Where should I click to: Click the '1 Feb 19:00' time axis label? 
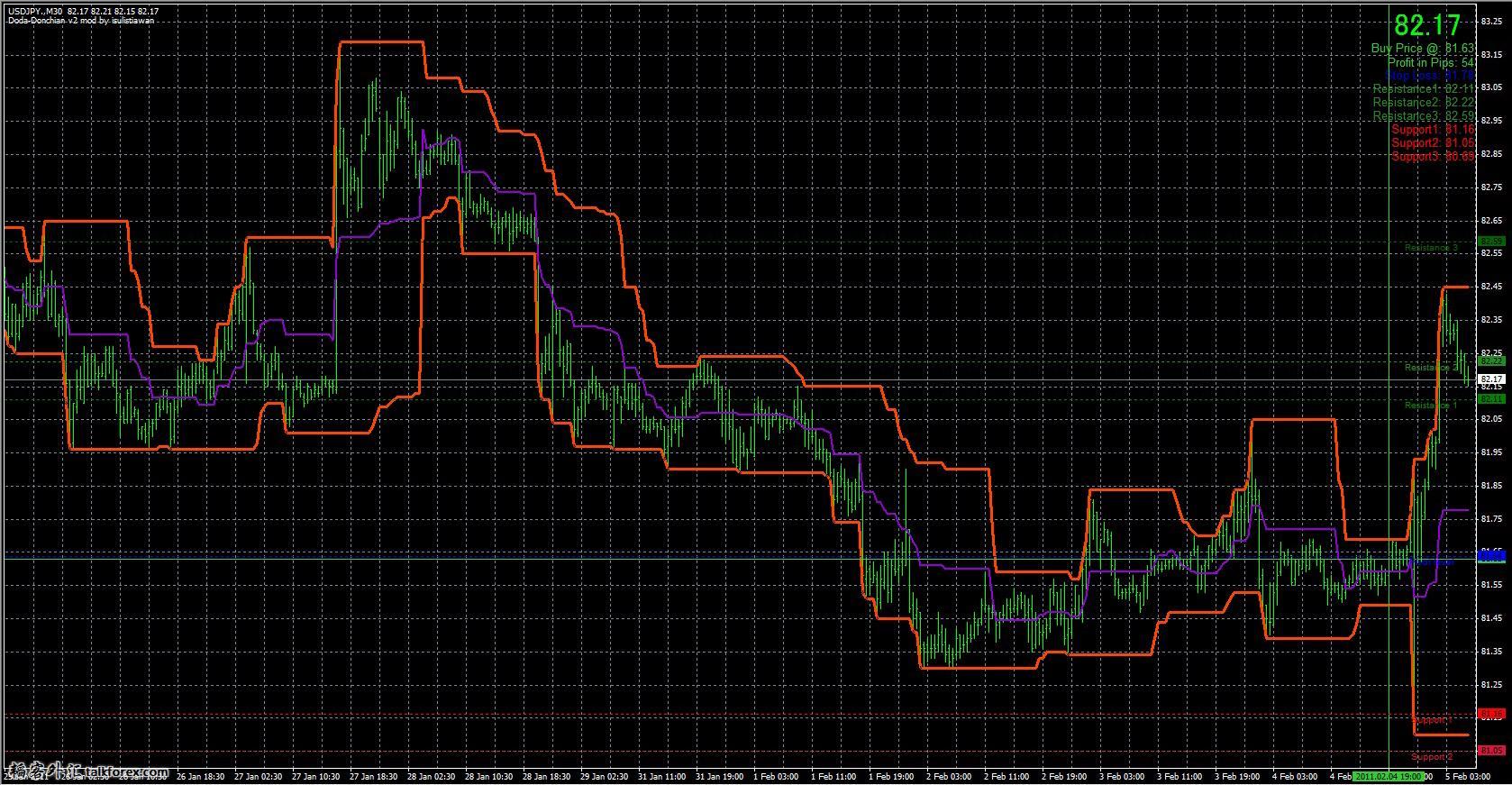pyautogui.click(x=892, y=776)
